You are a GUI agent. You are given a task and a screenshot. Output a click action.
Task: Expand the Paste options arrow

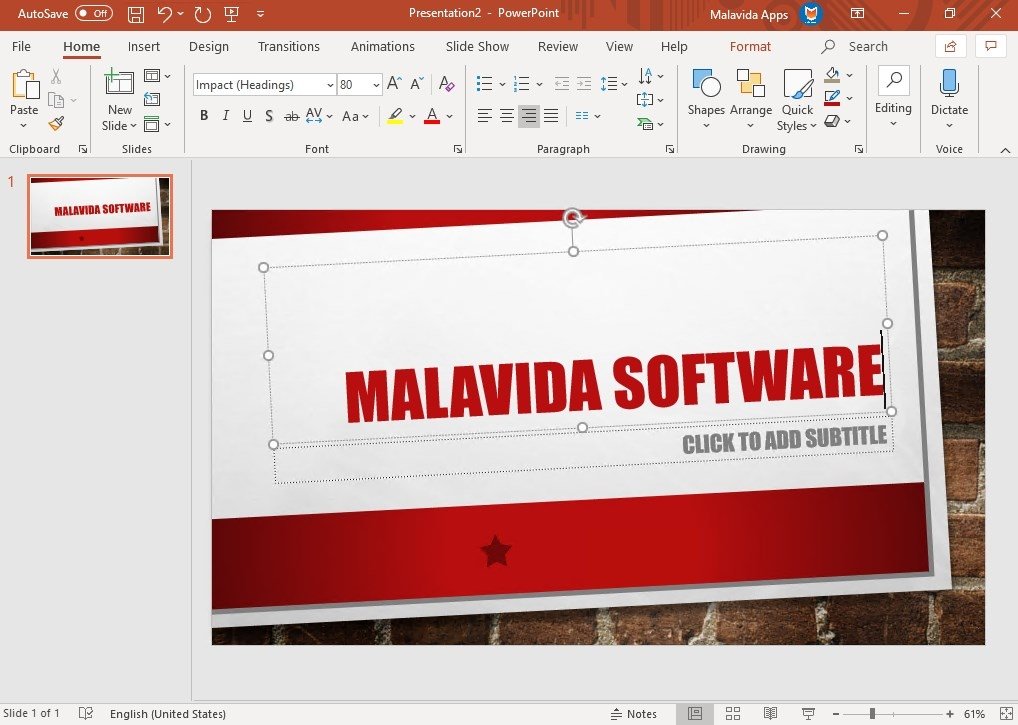click(23, 125)
